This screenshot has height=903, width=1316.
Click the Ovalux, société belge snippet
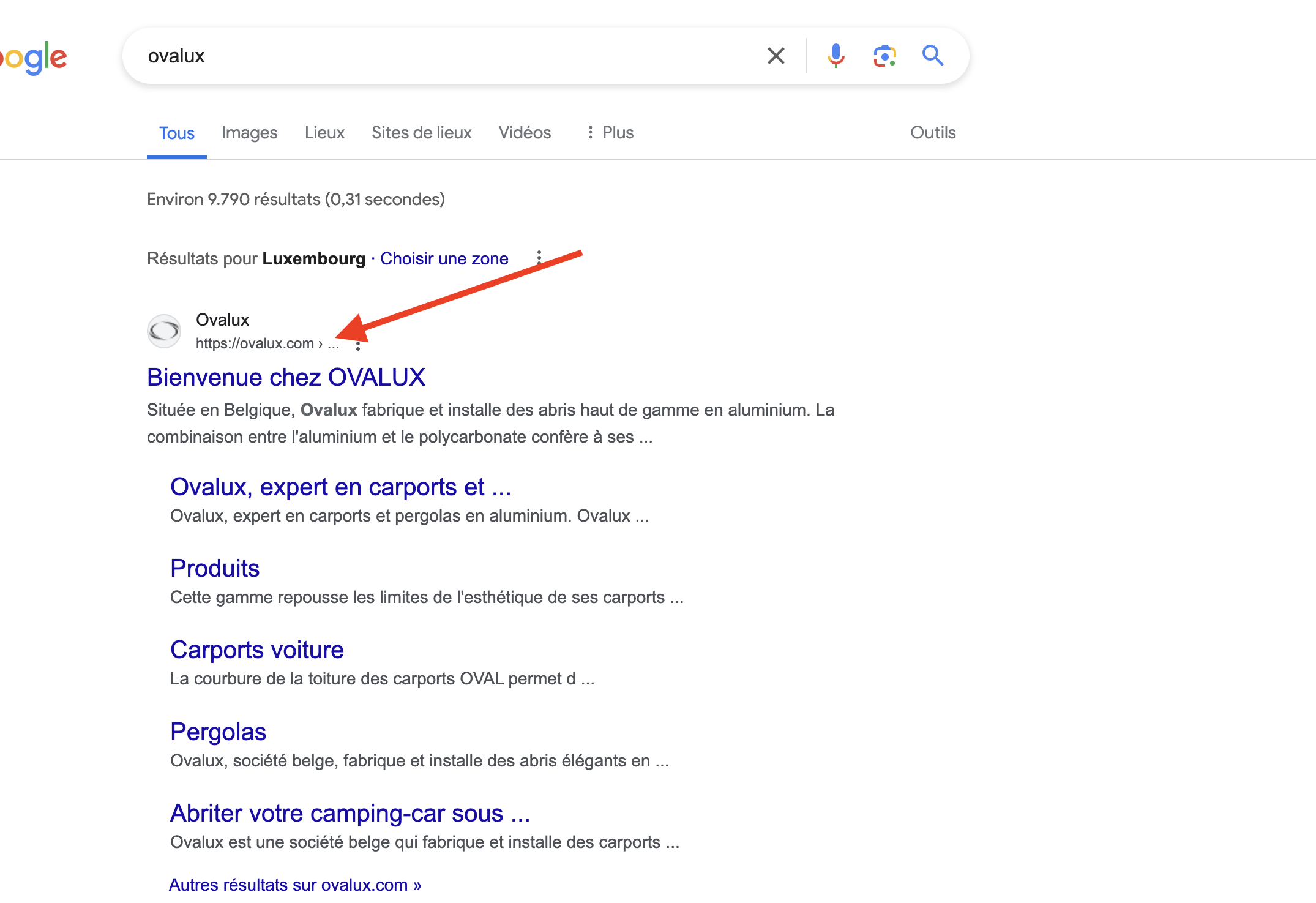[419, 761]
